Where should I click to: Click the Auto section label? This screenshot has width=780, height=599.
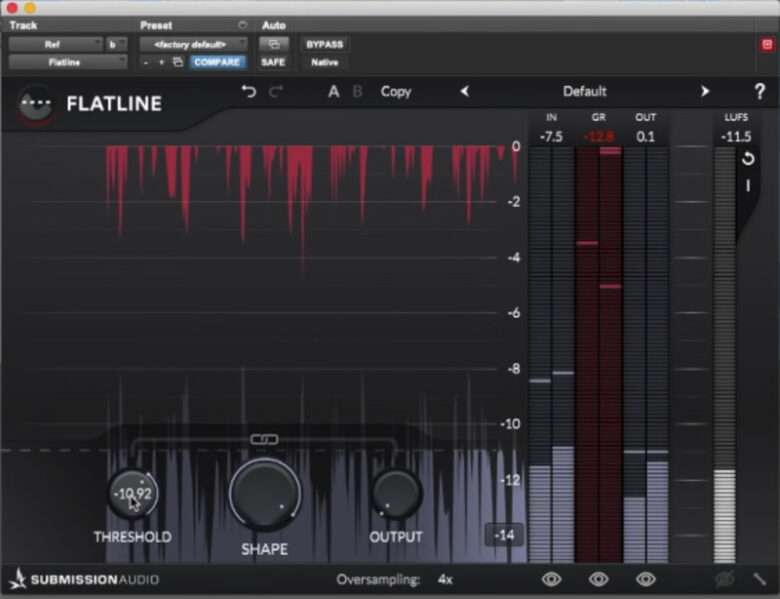click(x=274, y=25)
